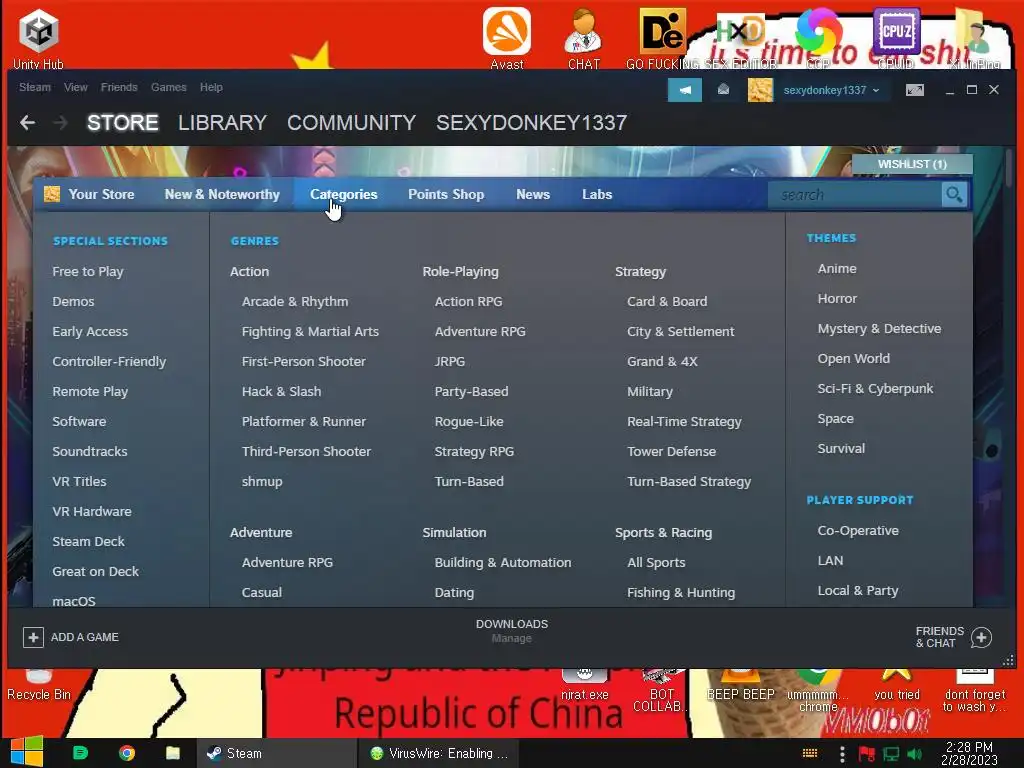Click the taskbar clock and date

click(x=969, y=753)
